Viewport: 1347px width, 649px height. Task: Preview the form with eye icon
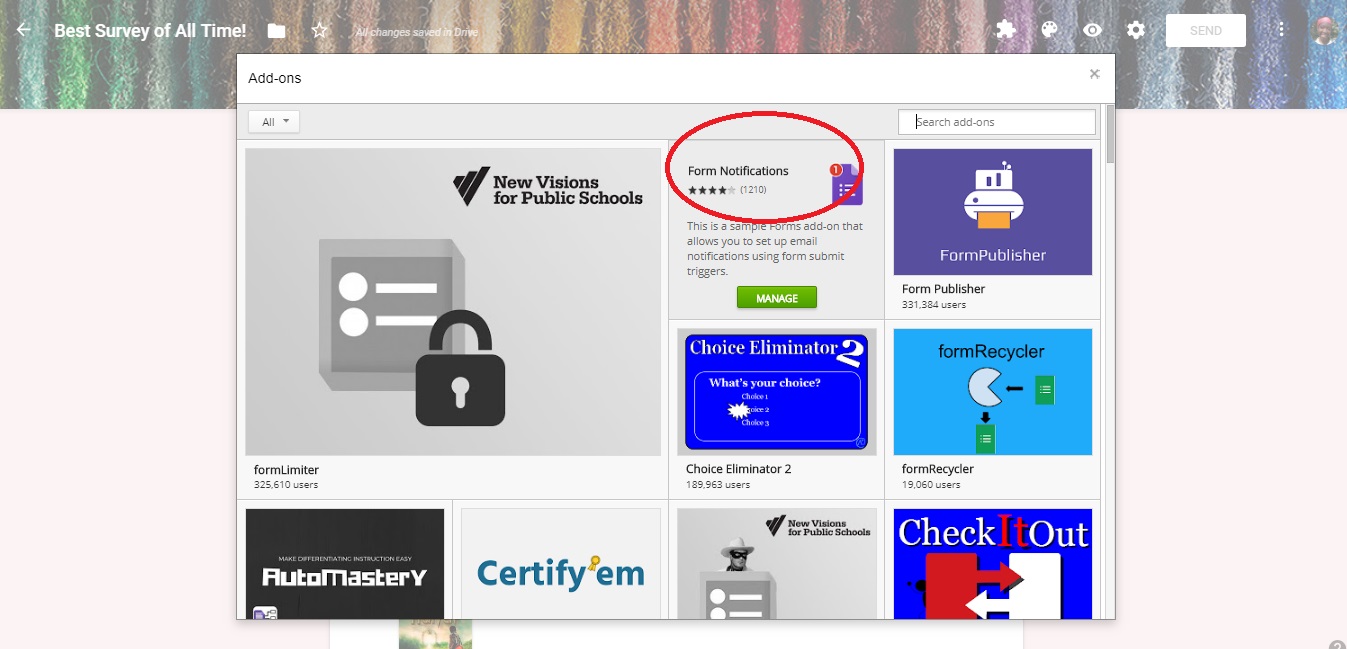point(1093,30)
